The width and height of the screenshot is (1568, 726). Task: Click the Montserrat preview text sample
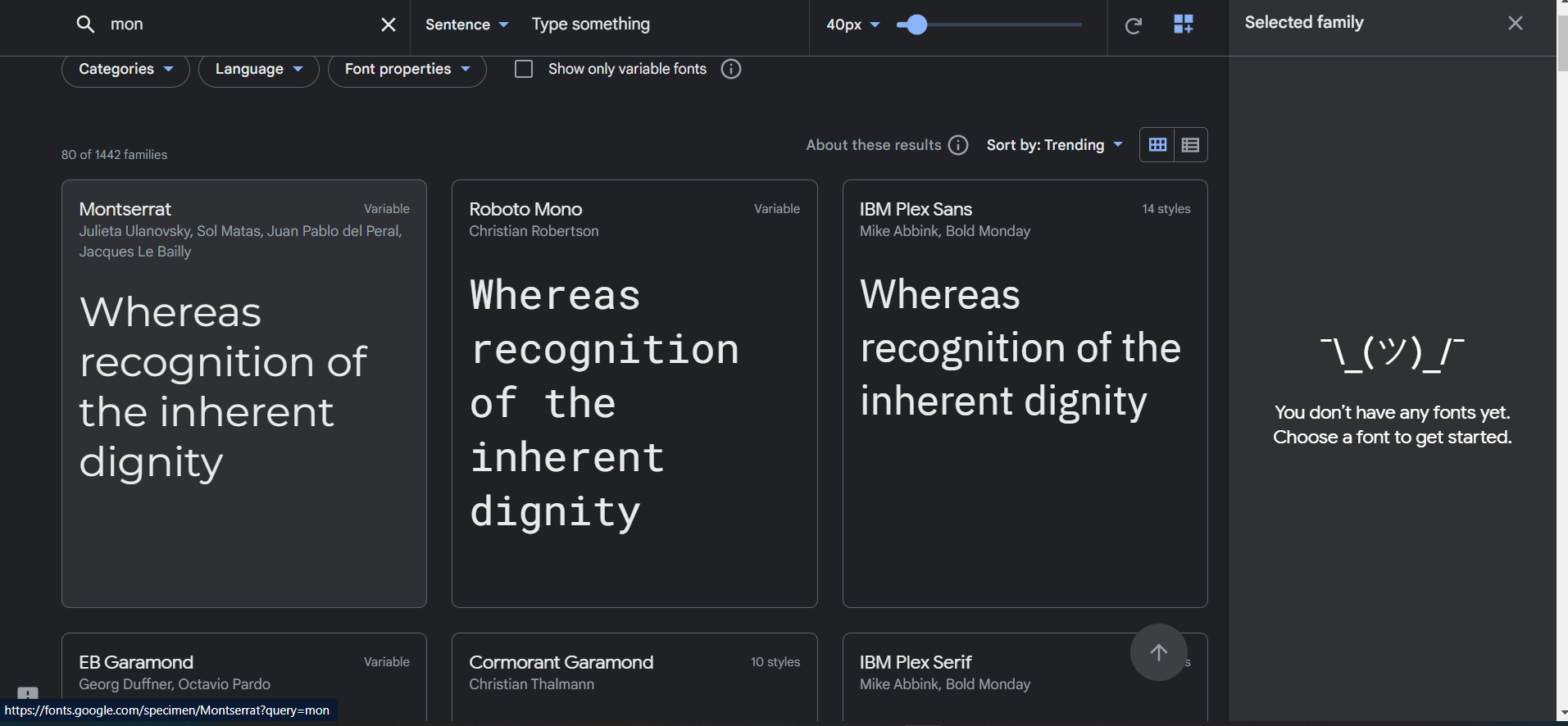224,387
